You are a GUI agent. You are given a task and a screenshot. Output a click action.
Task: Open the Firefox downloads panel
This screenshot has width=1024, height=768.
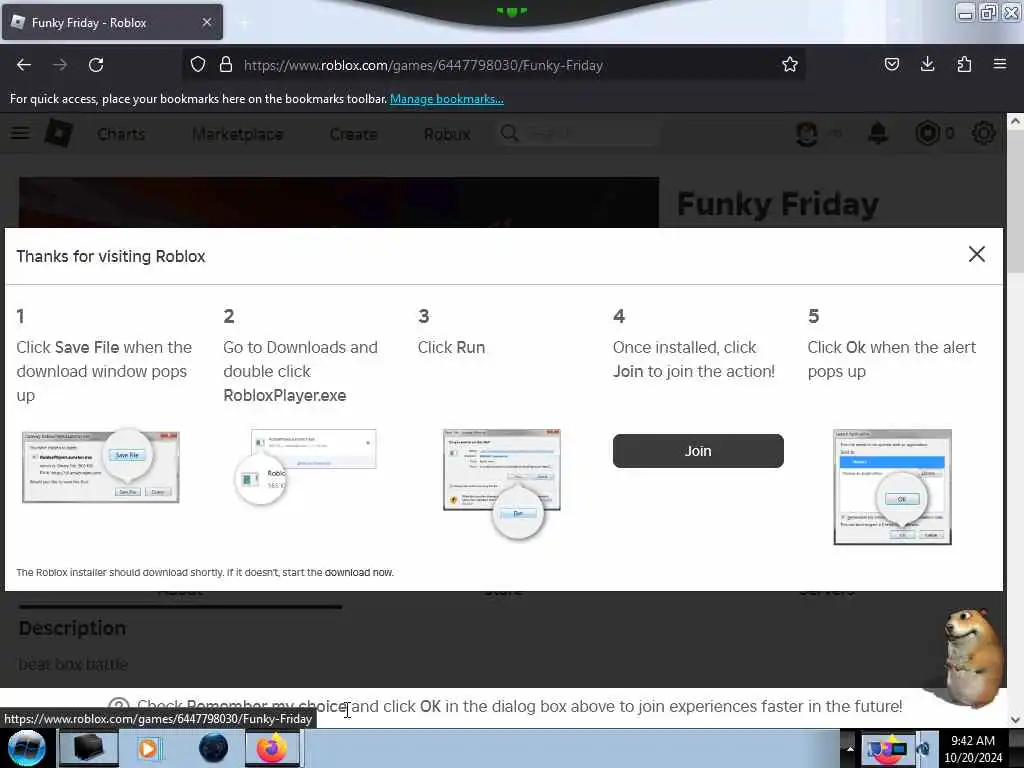tap(927, 64)
